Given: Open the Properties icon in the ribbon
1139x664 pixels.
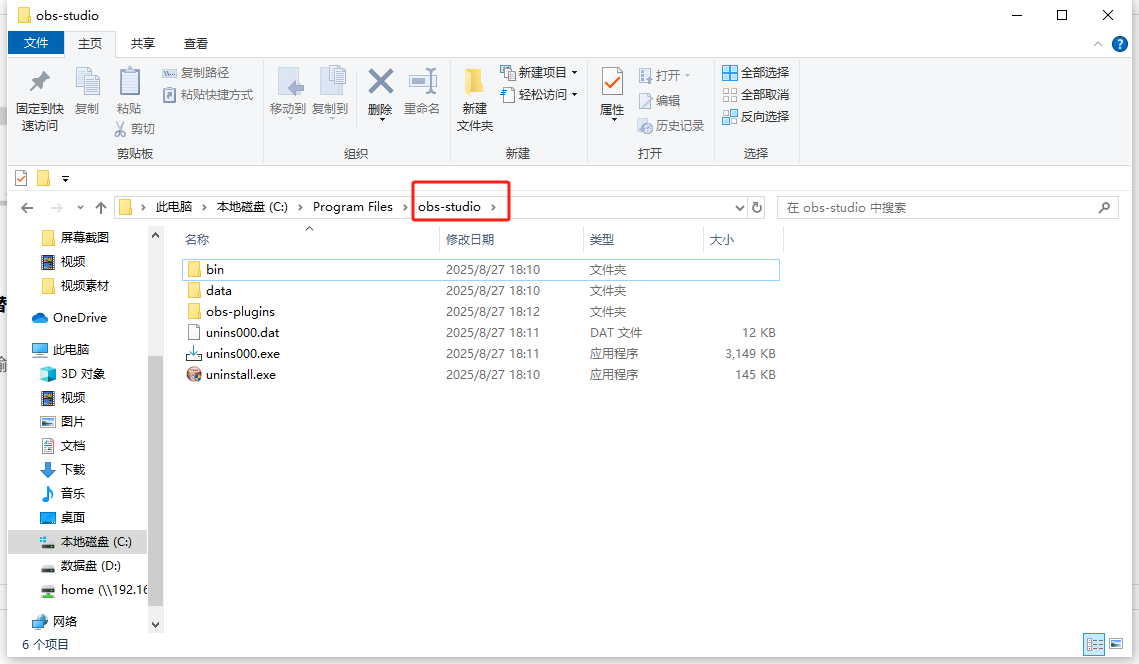Looking at the screenshot, I should coord(612,82).
